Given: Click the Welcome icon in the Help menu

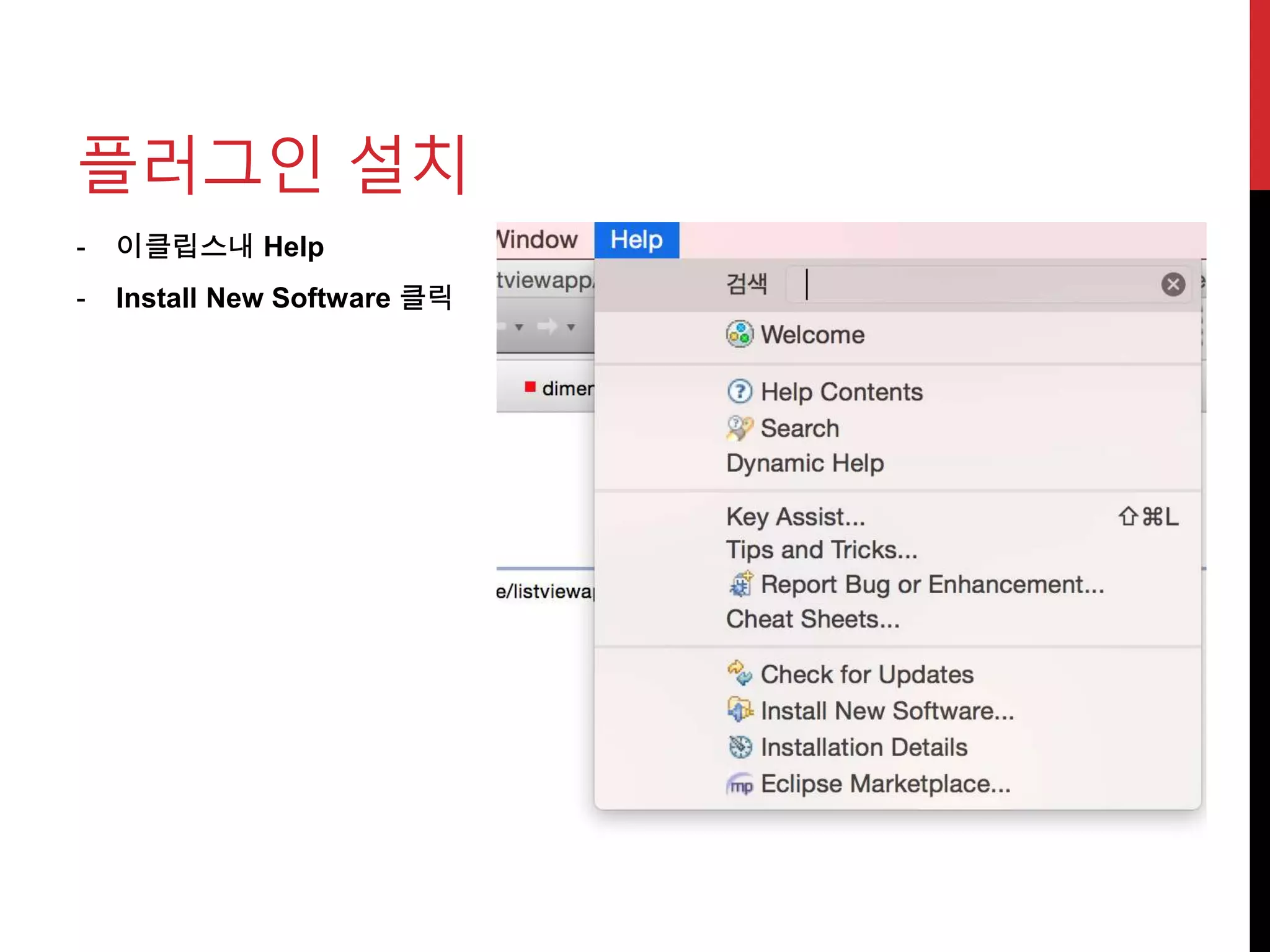Looking at the screenshot, I should click(739, 334).
